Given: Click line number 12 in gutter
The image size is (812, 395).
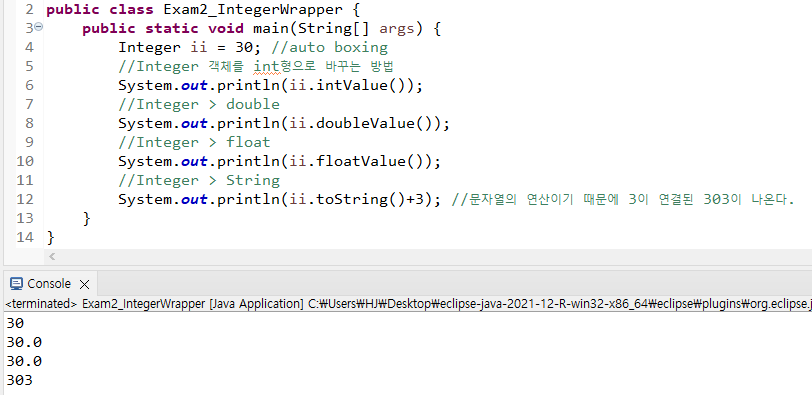Looking at the screenshot, I should coord(24,199).
